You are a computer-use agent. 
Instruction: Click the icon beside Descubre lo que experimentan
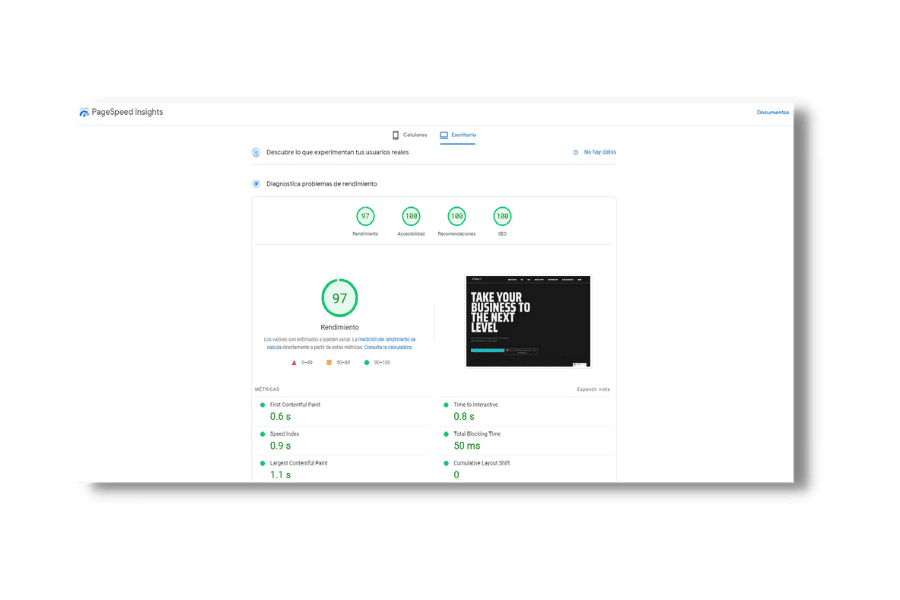click(x=256, y=152)
